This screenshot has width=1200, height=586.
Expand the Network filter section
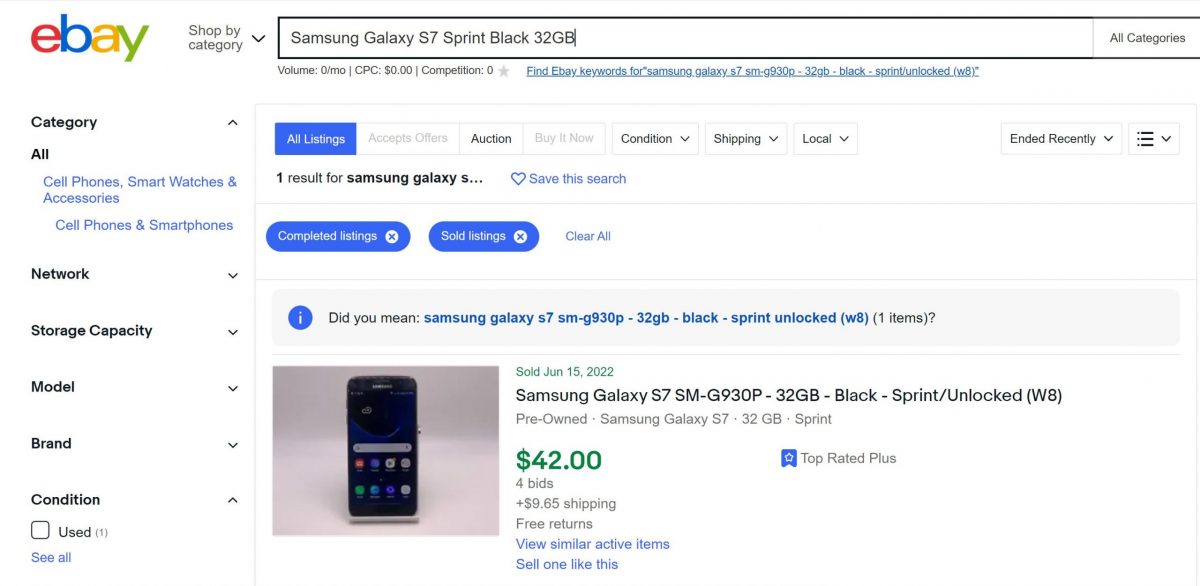tap(232, 275)
